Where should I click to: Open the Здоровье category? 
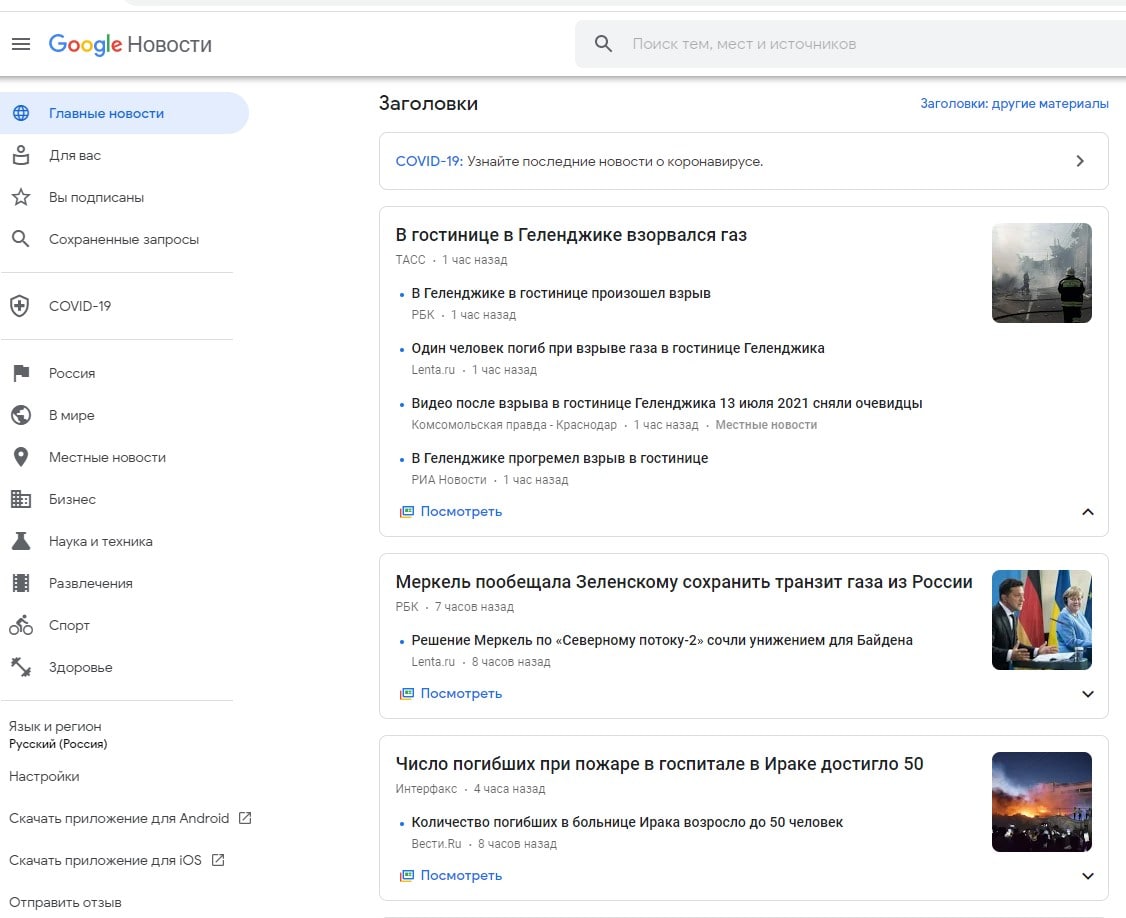[80, 667]
